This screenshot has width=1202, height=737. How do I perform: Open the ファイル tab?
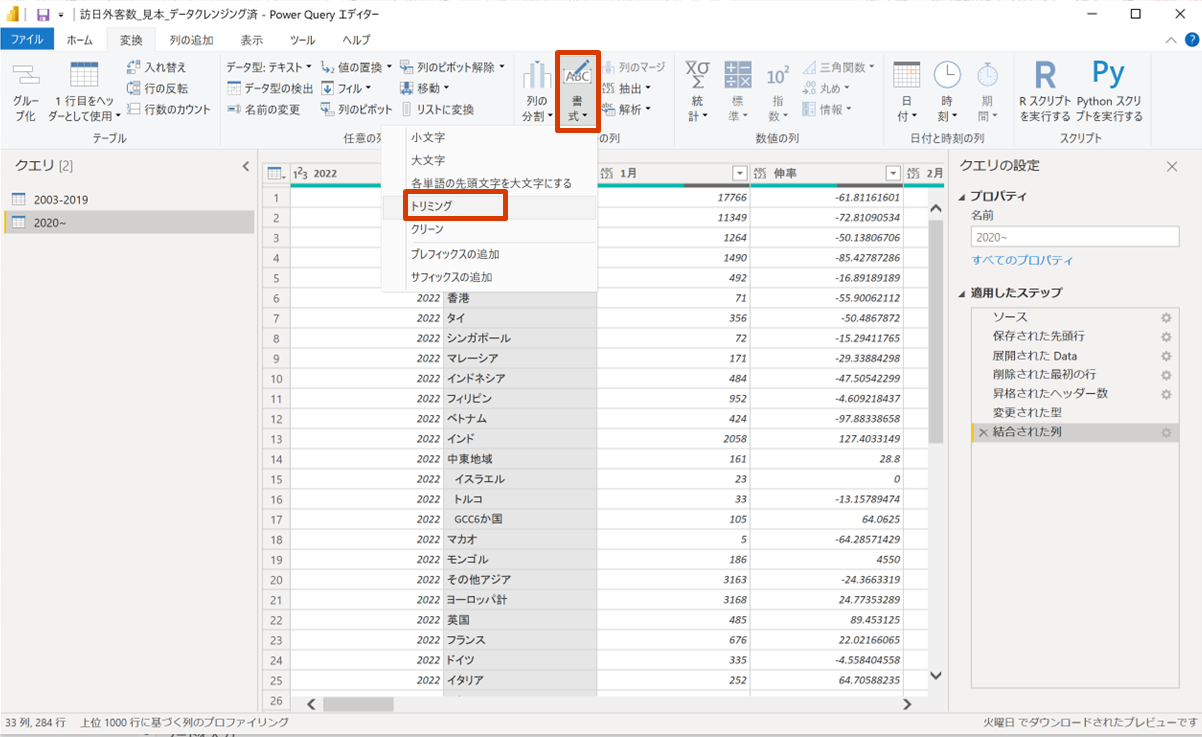point(27,40)
